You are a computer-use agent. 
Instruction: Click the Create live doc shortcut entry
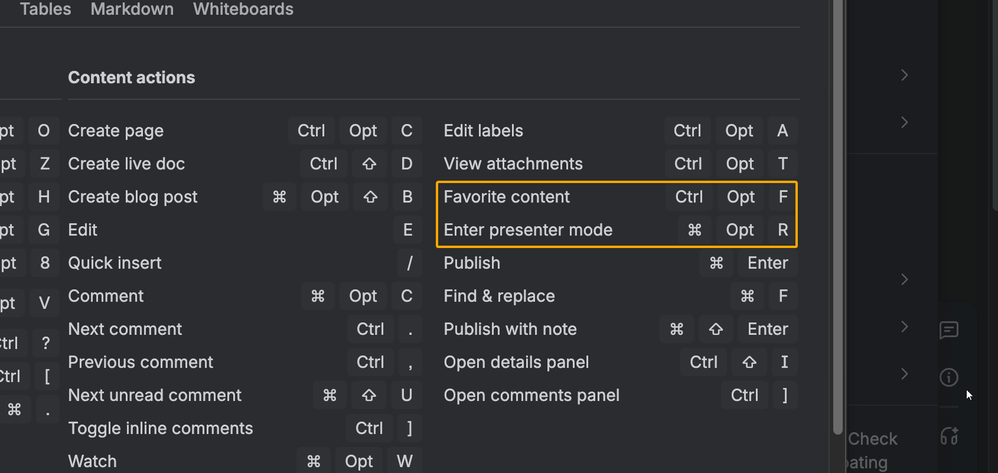coord(126,164)
